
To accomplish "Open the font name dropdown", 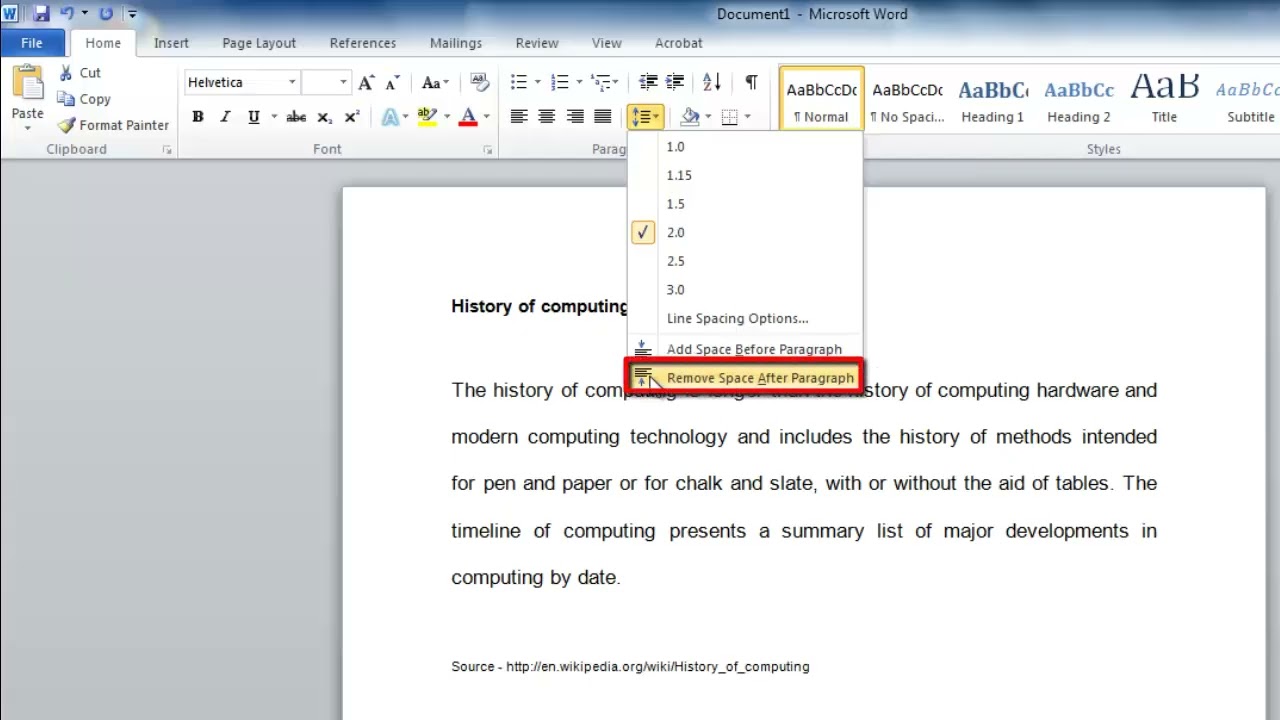I will tap(292, 82).
